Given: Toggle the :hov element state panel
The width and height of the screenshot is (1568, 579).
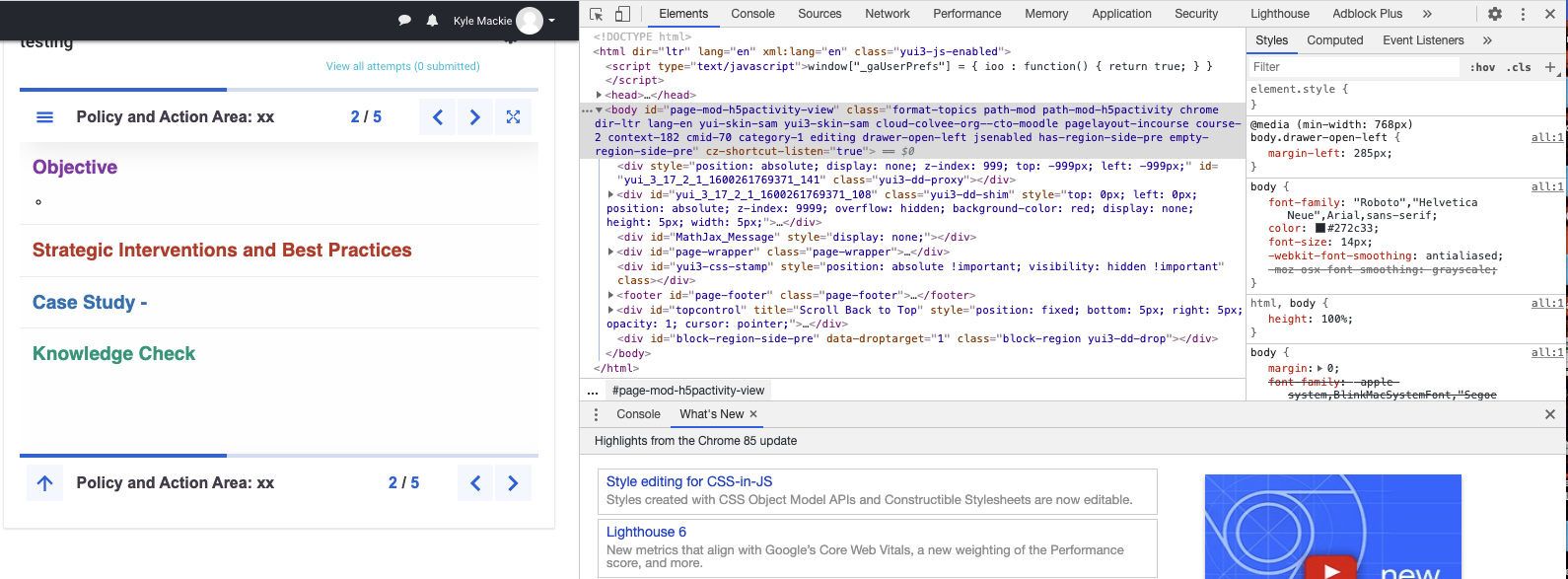Looking at the screenshot, I should [x=1482, y=67].
